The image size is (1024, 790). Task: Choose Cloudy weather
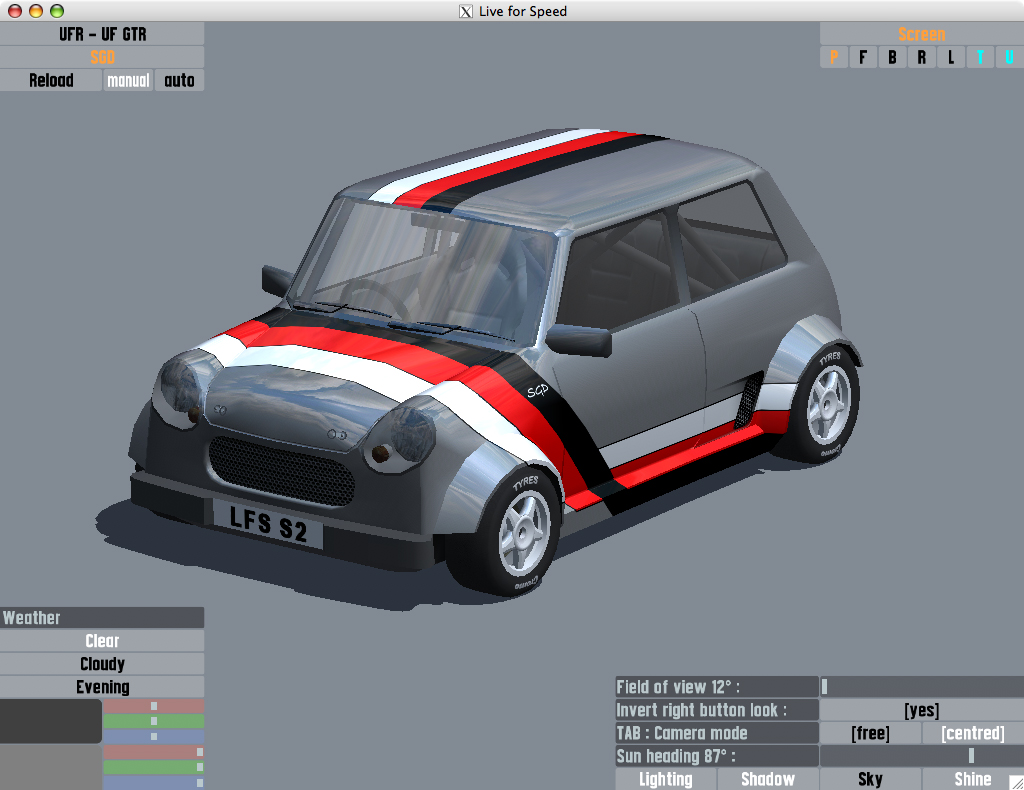(x=102, y=664)
